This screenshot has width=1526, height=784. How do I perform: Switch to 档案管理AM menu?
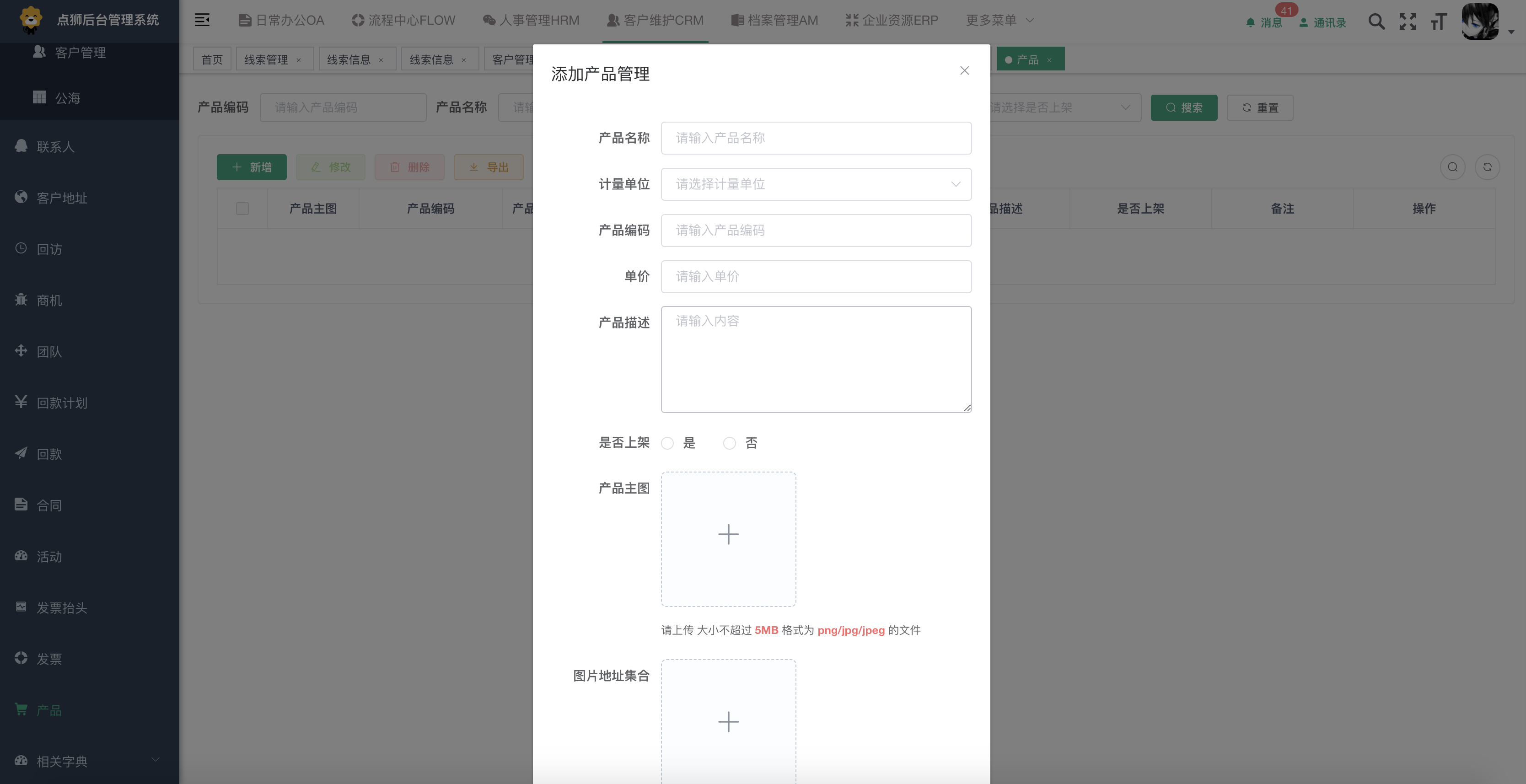click(774, 20)
